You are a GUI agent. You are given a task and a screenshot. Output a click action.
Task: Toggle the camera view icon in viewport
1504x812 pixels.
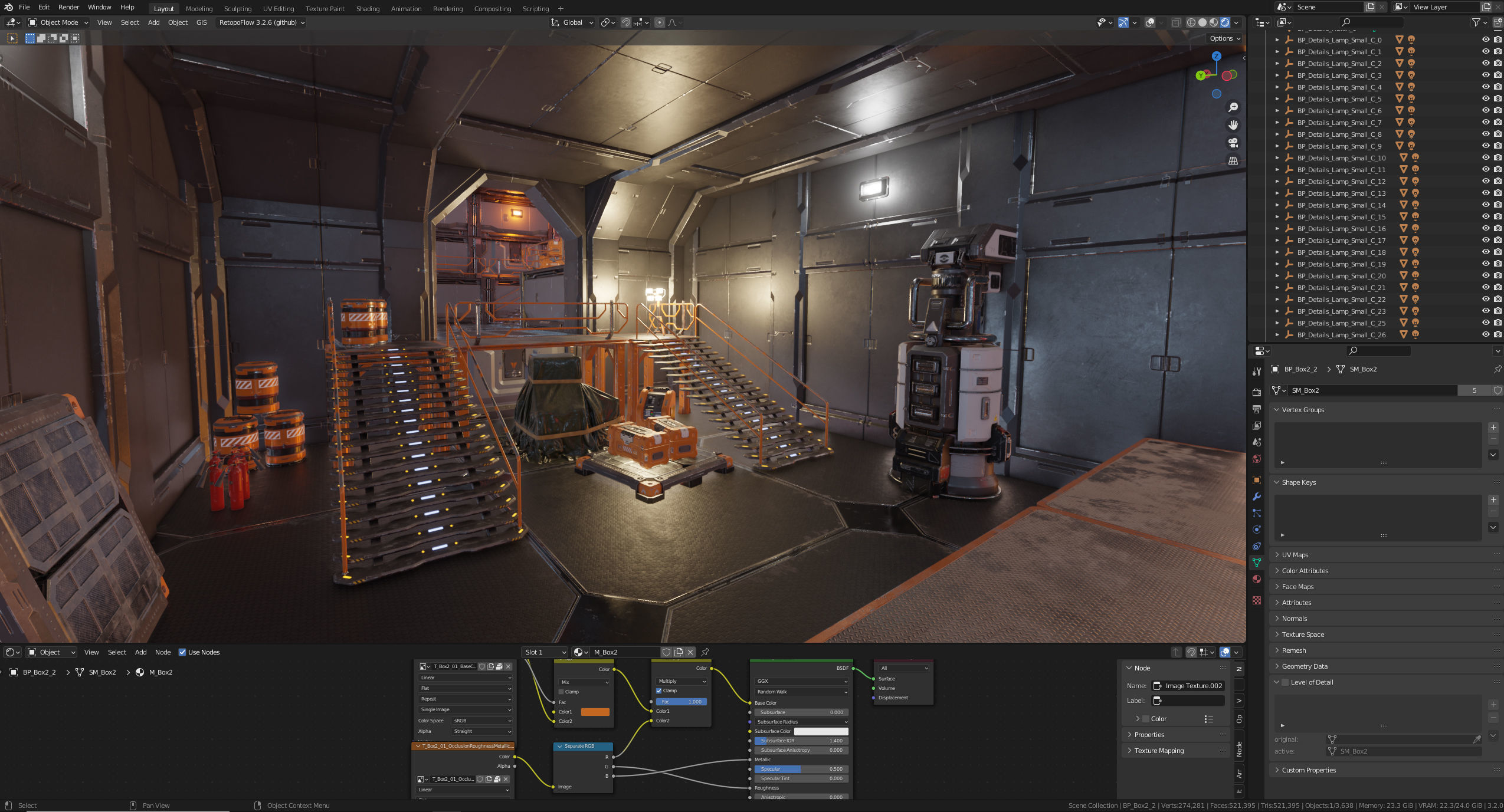(1233, 143)
